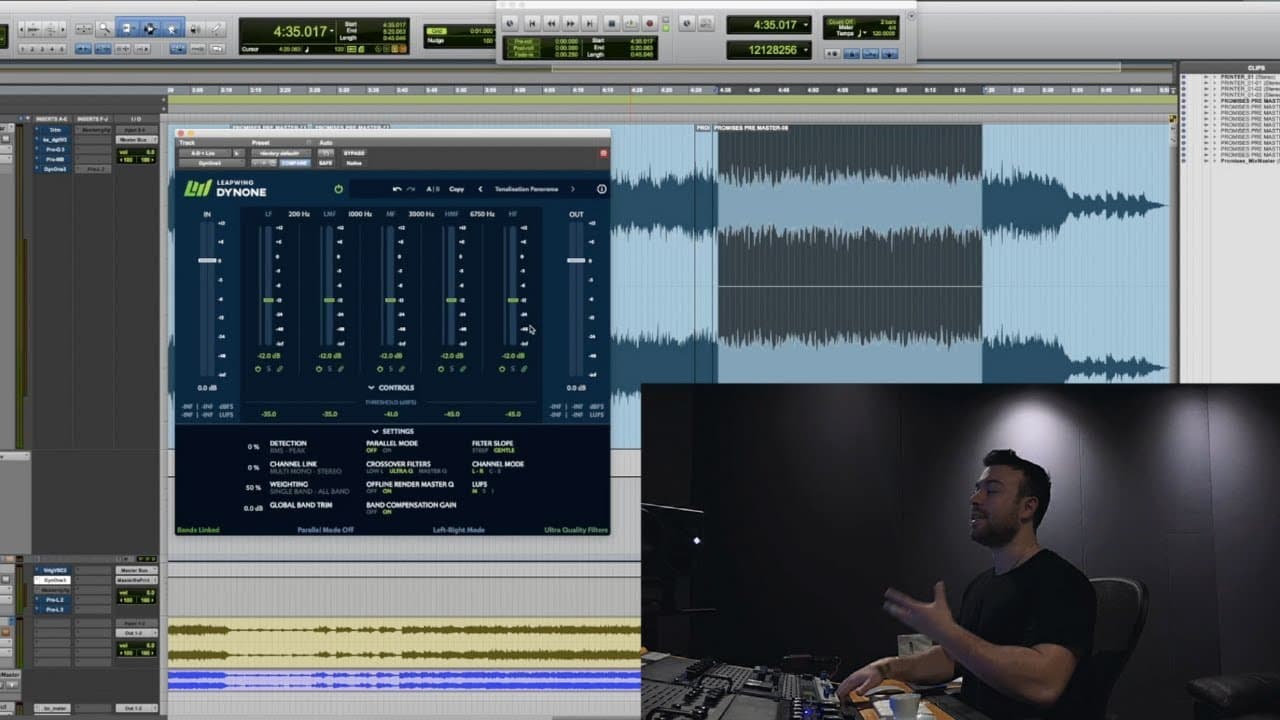Screen dimensions: 1280x720
Task: Click the plugin BYPASS button
Action: tap(354, 153)
